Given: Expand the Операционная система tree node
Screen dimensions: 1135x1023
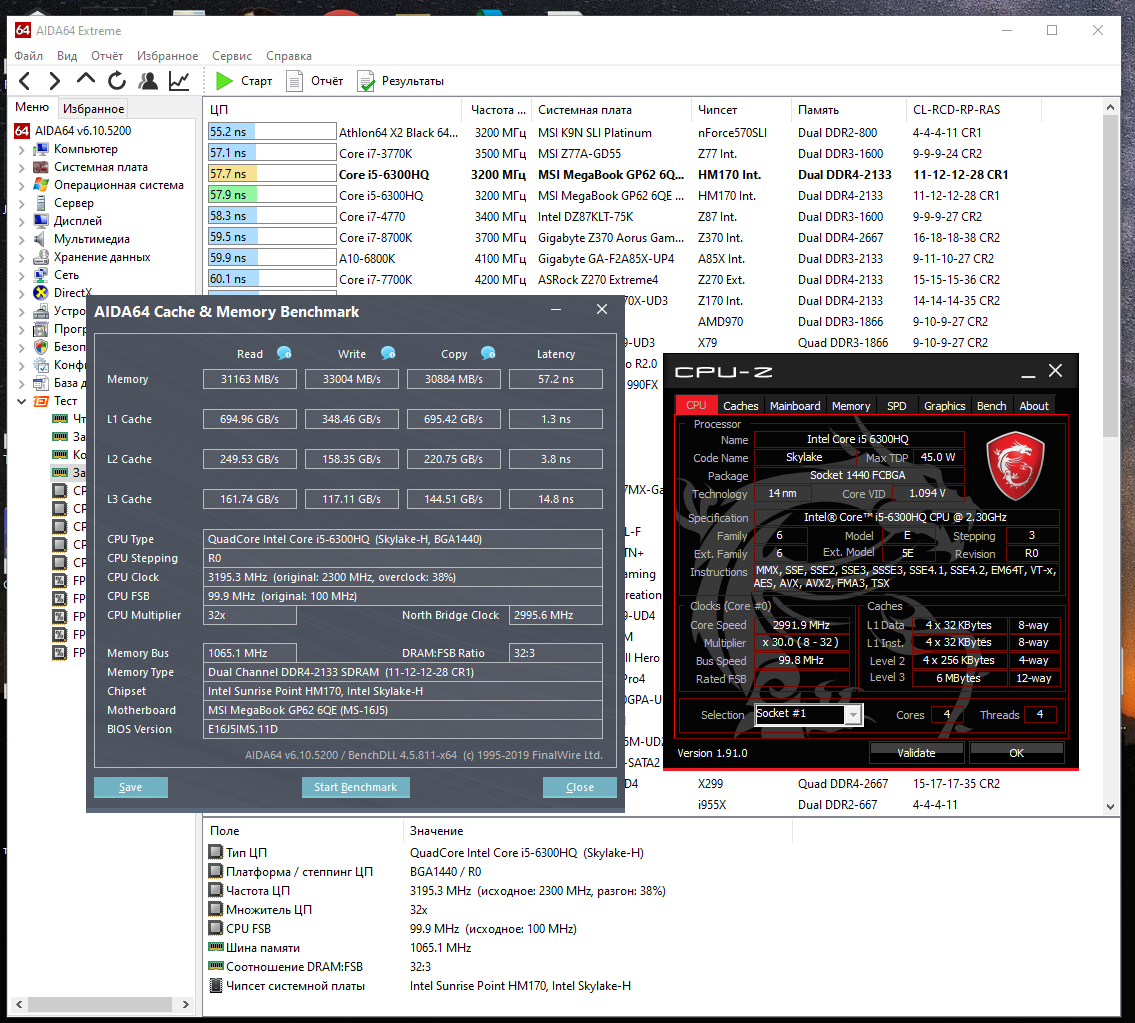Looking at the screenshot, I should click(x=21, y=186).
